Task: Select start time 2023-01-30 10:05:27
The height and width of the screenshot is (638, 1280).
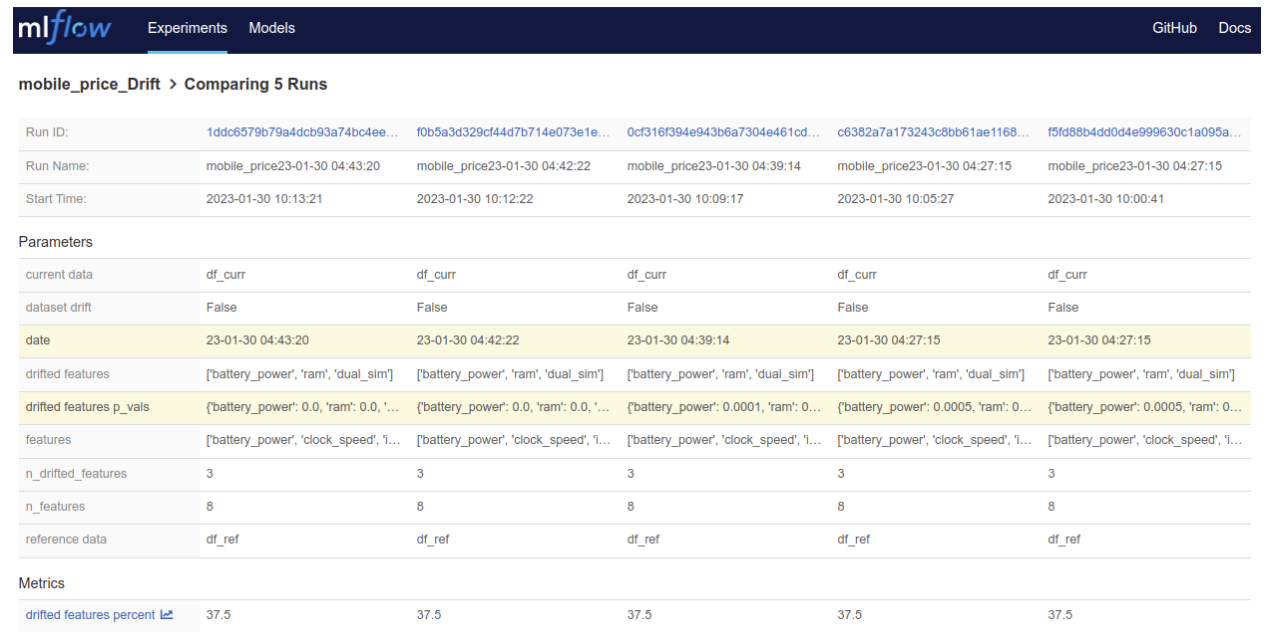Action: pyautogui.click(x=896, y=199)
